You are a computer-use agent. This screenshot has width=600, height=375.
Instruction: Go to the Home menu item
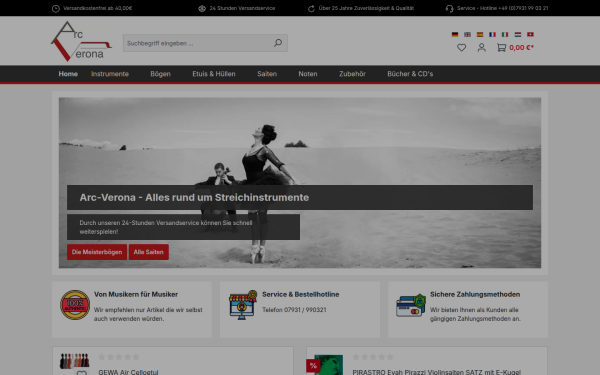tap(68, 74)
